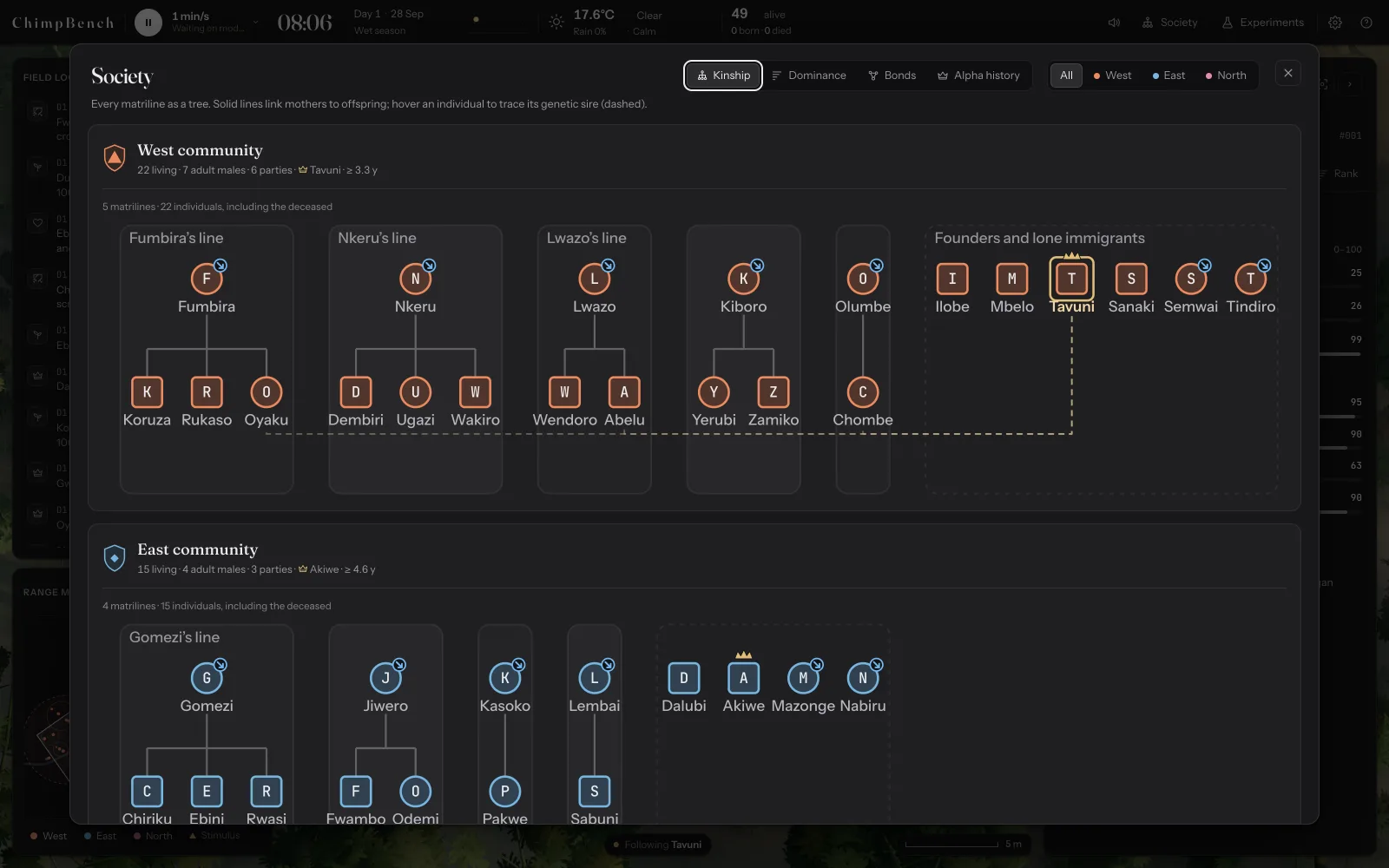Switch to the Alpha history tab

click(x=978, y=76)
